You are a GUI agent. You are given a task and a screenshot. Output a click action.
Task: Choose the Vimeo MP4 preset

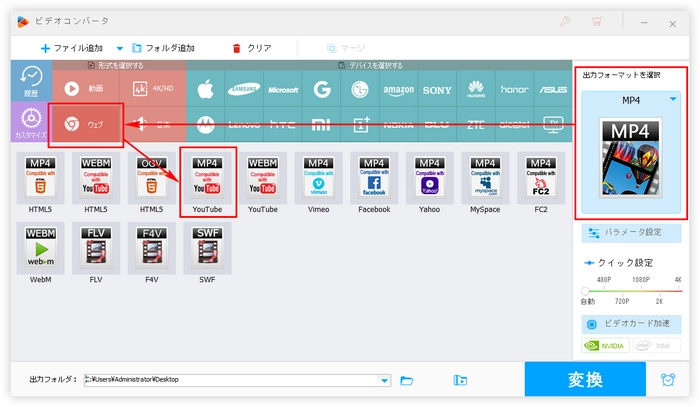[318, 182]
